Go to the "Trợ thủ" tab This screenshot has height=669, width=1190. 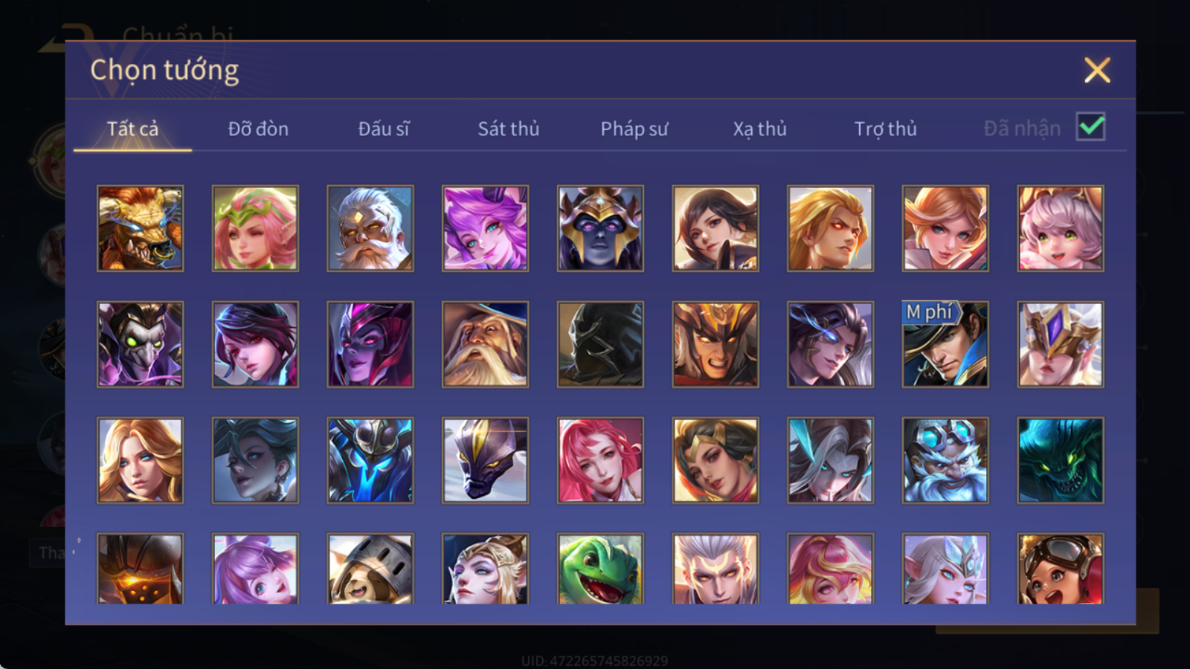(886, 129)
